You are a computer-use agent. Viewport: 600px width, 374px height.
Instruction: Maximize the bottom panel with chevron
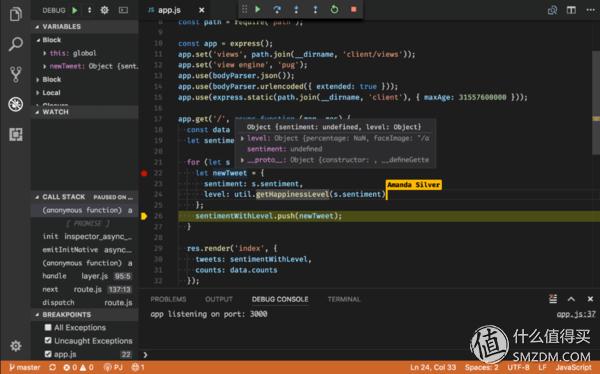point(571,299)
